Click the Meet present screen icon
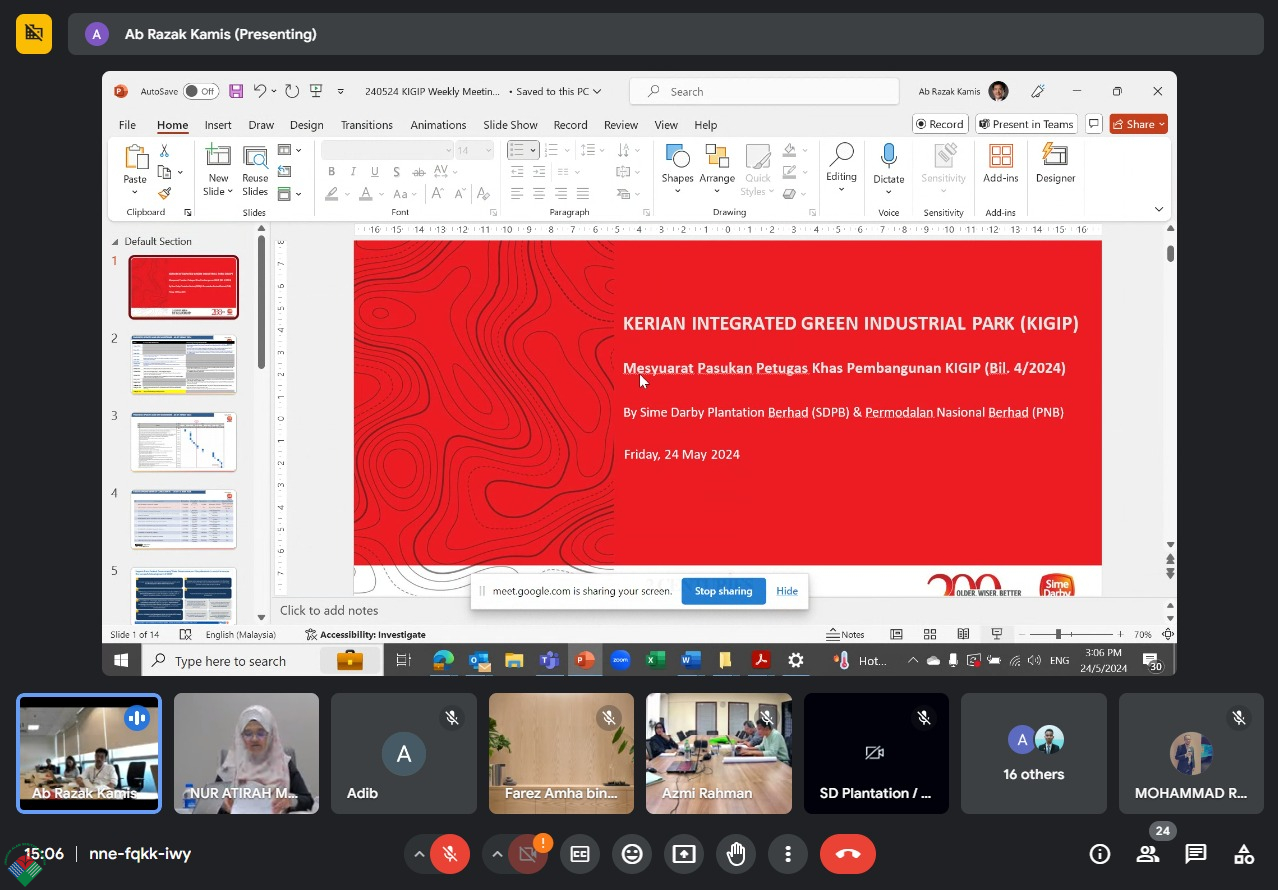1278x890 pixels. pos(684,854)
